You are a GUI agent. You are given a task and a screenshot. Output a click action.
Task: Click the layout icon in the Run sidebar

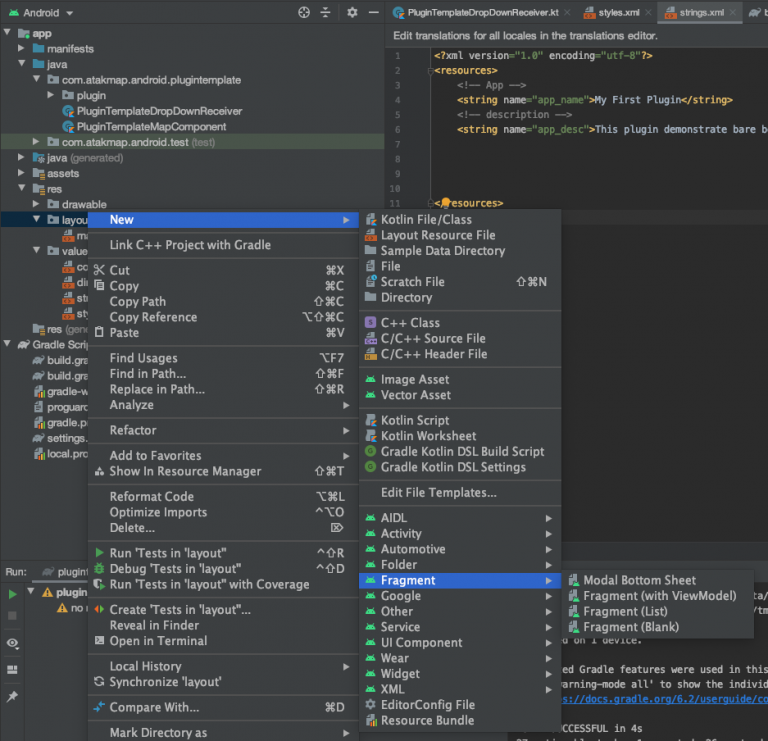click(12, 669)
